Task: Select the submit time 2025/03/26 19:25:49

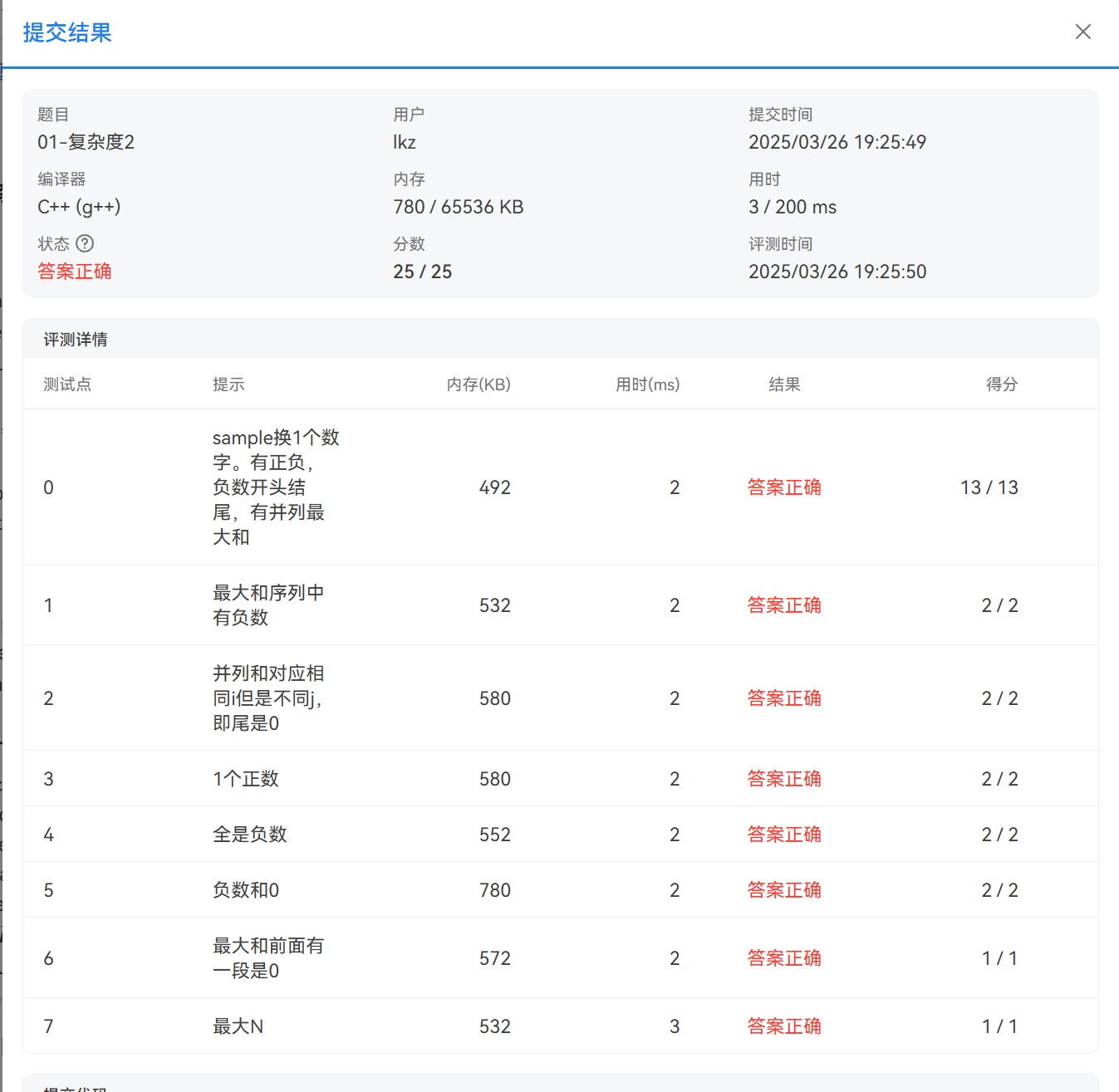Action: [x=837, y=142]
